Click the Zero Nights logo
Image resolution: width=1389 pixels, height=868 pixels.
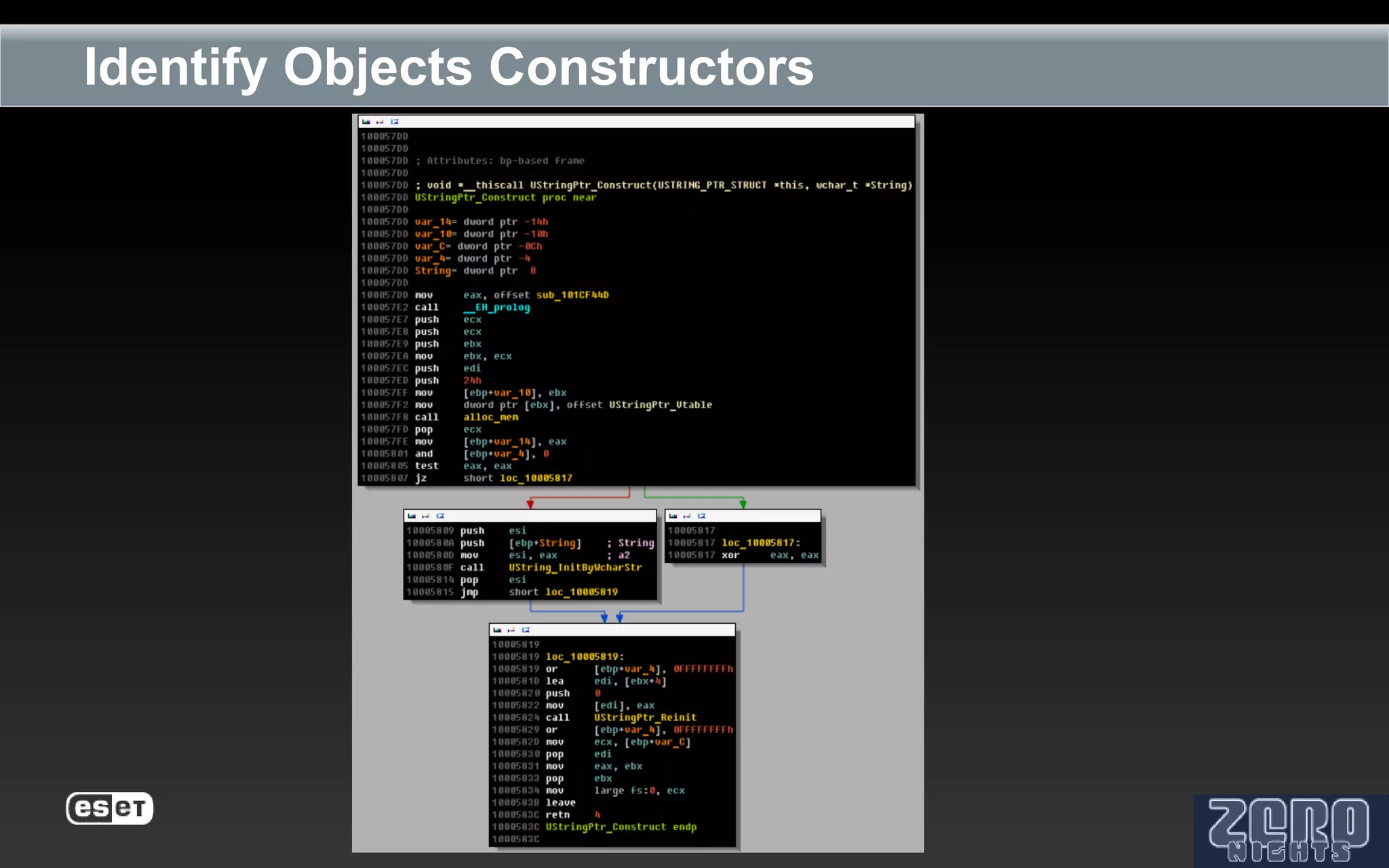[x=1289, y=830]
